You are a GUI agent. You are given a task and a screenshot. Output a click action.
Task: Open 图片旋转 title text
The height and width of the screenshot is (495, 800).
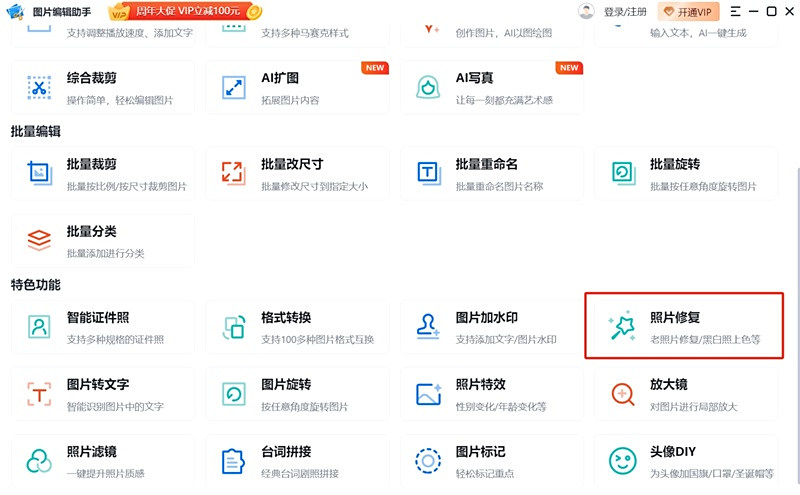286,385
